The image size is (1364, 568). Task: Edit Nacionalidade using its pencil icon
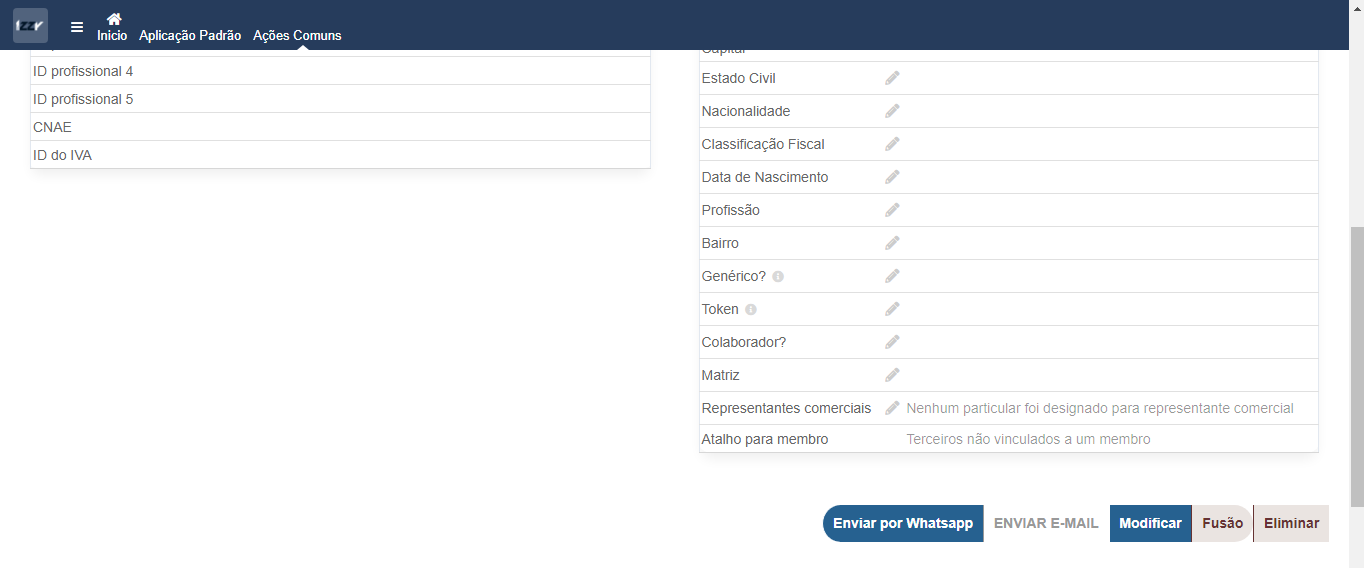click(x=892, y=111)
